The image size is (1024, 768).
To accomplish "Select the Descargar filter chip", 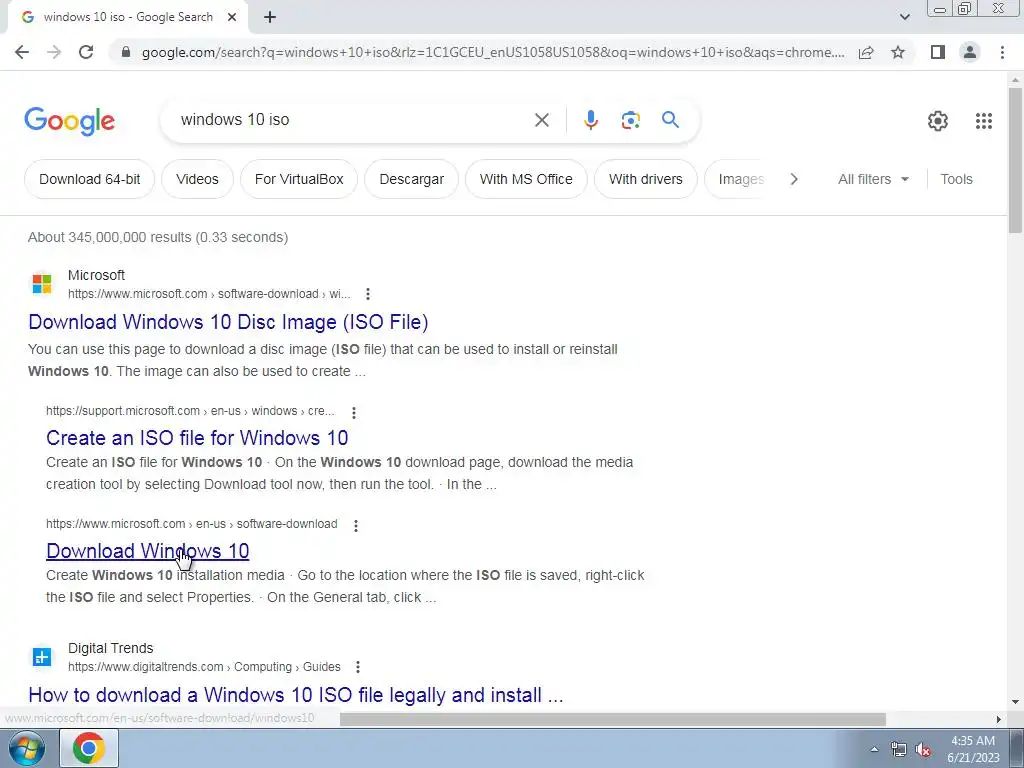I will click(411, 179).
